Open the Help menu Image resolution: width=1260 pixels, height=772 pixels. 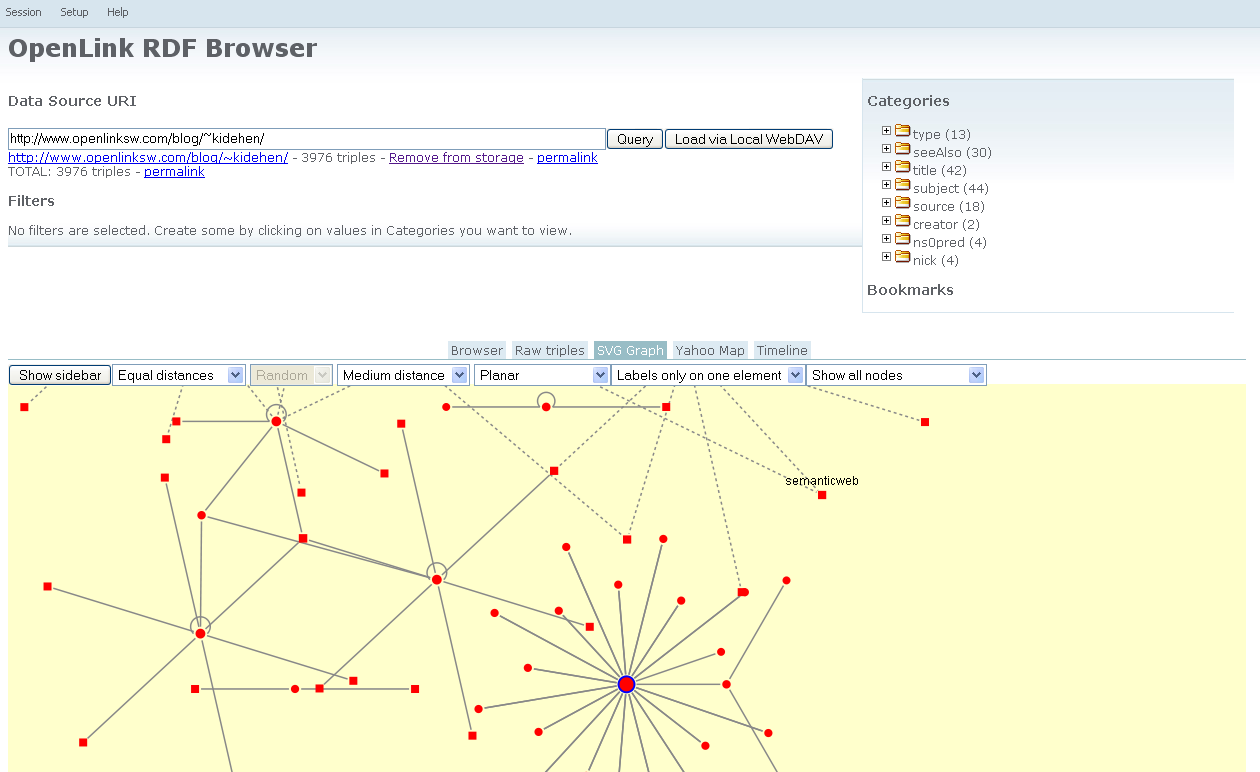pos(118,12)
